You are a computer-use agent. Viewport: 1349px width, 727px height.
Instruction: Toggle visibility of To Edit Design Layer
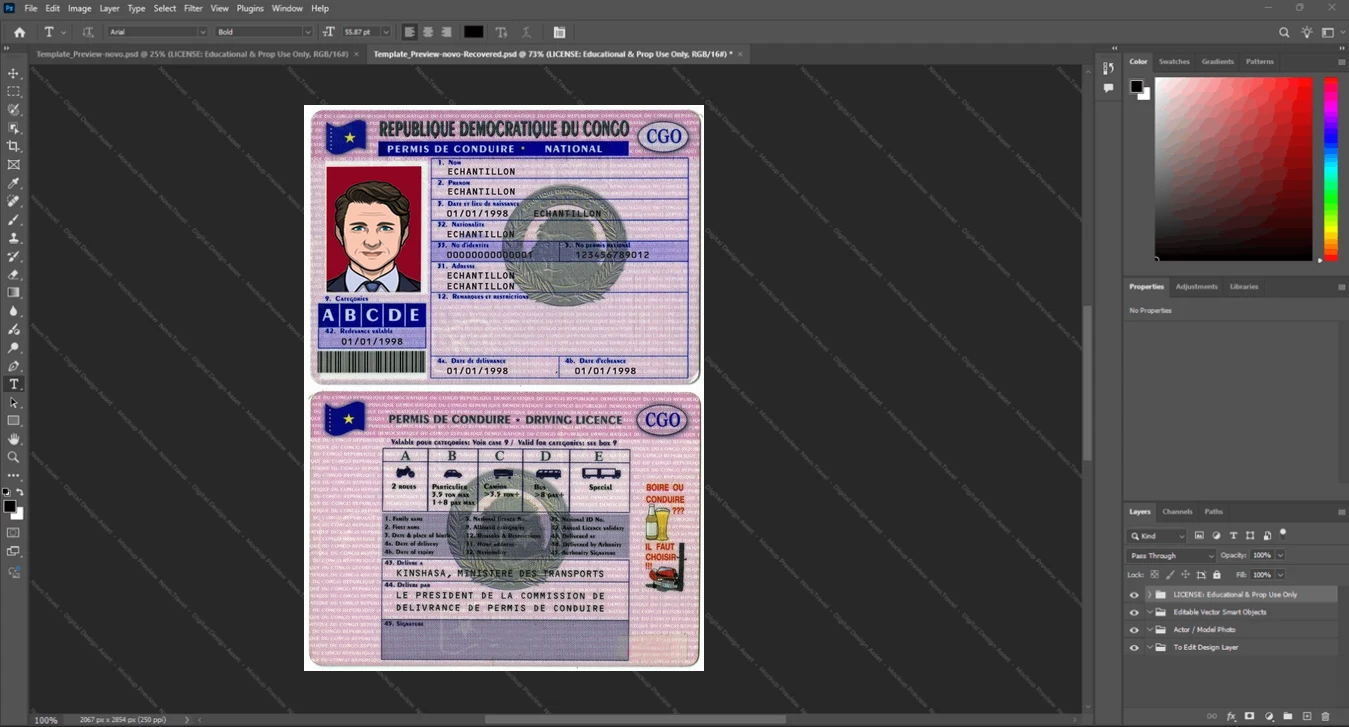coord(1134,648)
